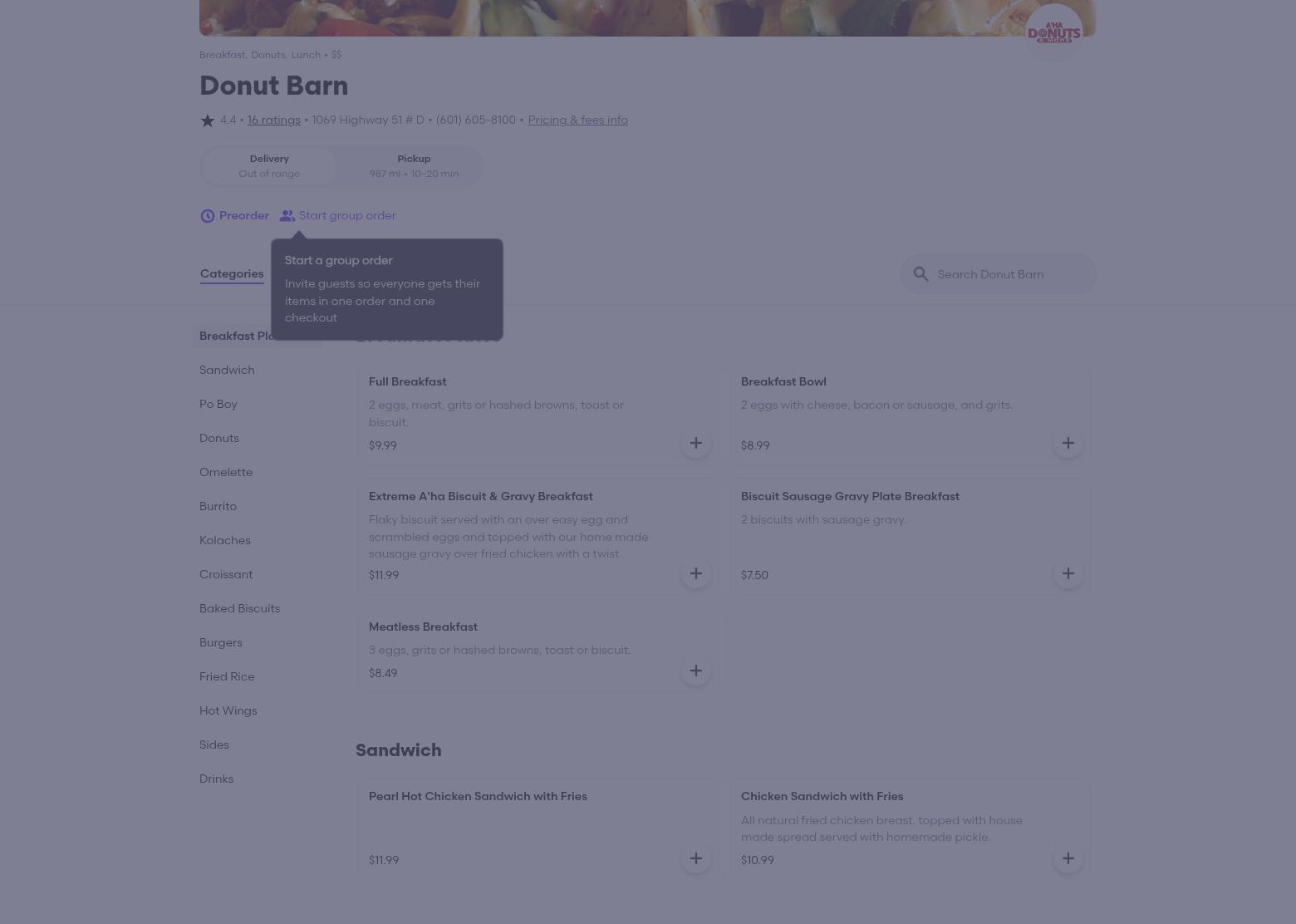Click the Preorder button
Viewport: 1296px width, 924px height.
tap(234, 215)
